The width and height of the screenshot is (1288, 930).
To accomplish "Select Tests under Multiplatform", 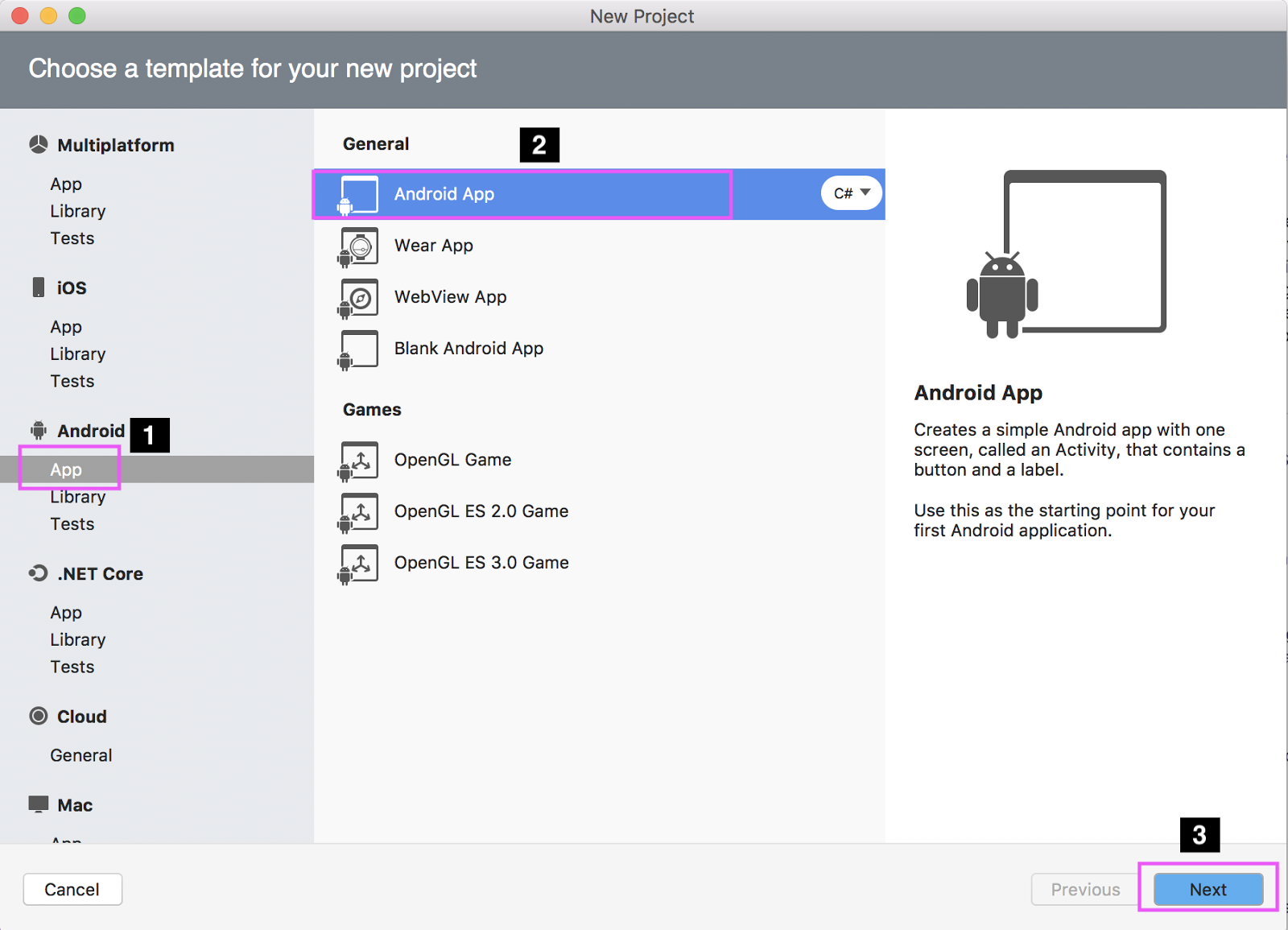I will pos(72,238).
